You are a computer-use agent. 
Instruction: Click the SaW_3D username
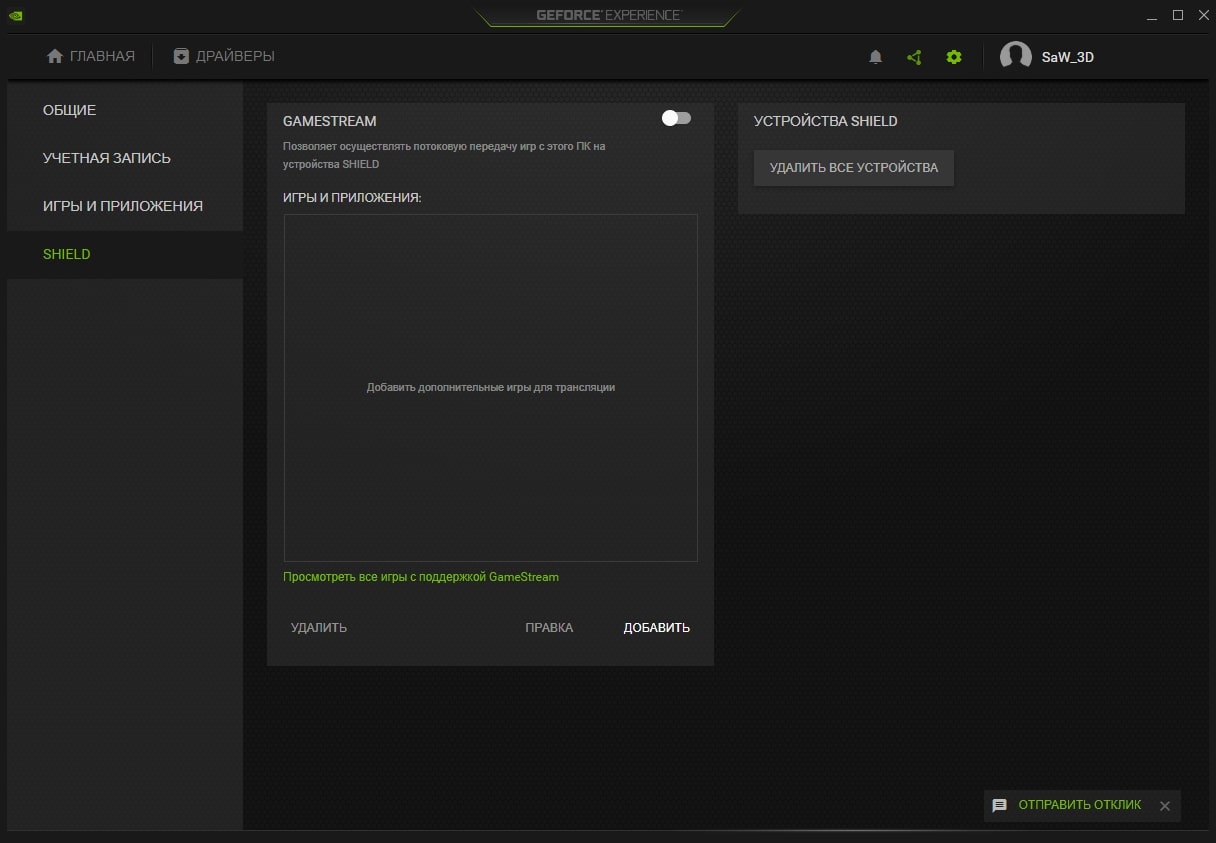[x=1068, y=57]
